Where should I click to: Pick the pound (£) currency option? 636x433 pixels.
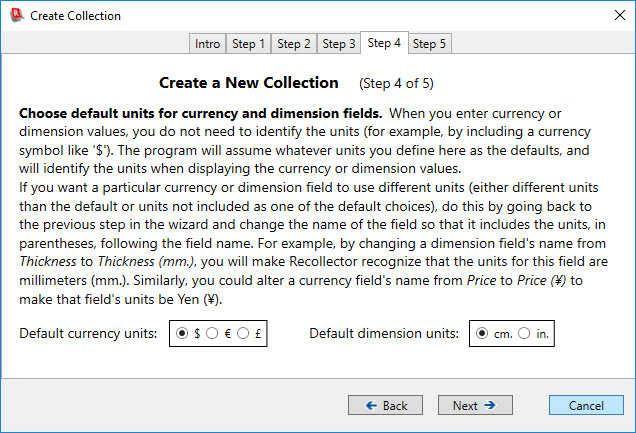(241, 334)
